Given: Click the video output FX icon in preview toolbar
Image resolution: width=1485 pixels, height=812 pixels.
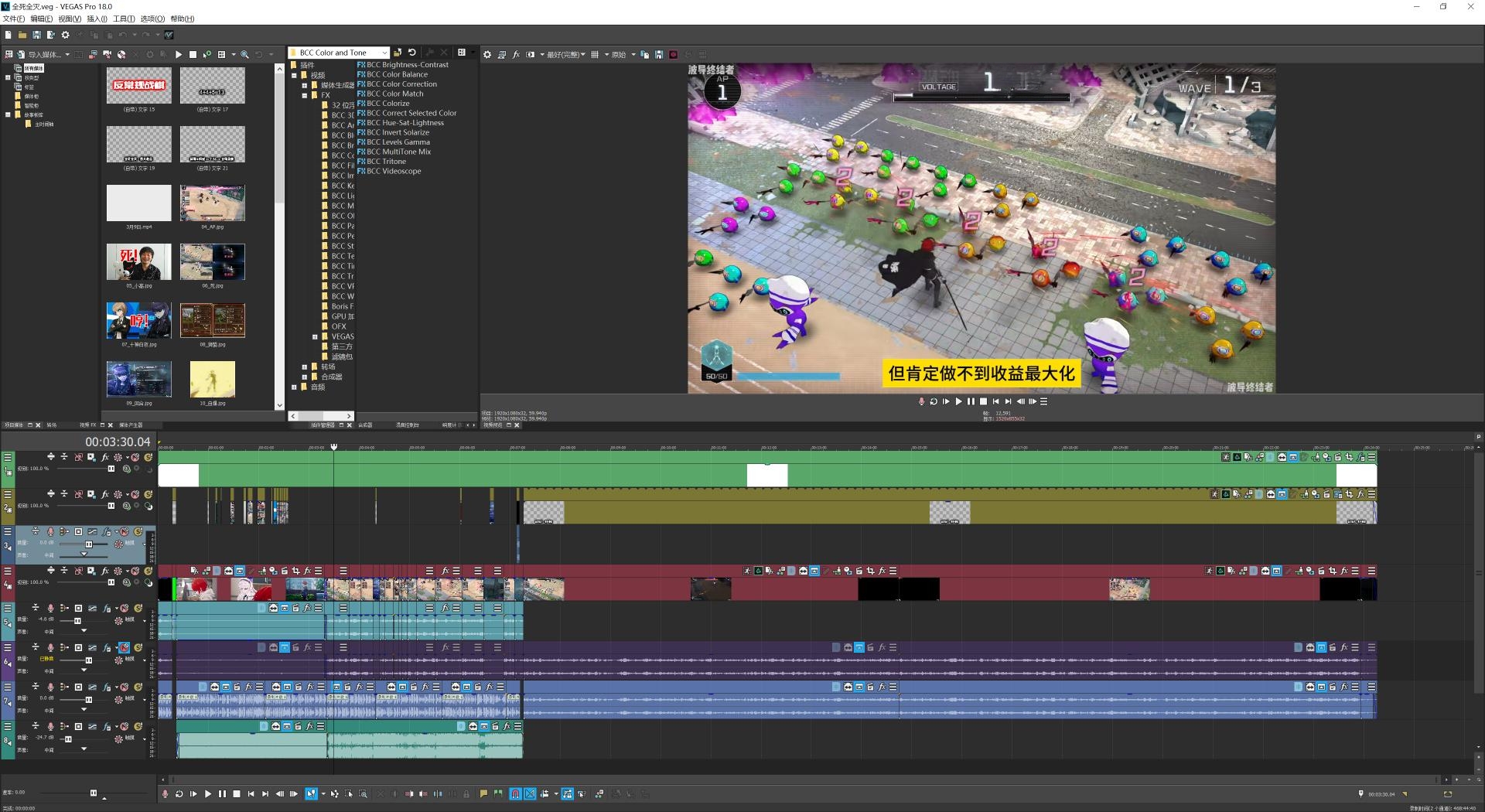Looking at the screenshot, I should click(x=516, y=55).
